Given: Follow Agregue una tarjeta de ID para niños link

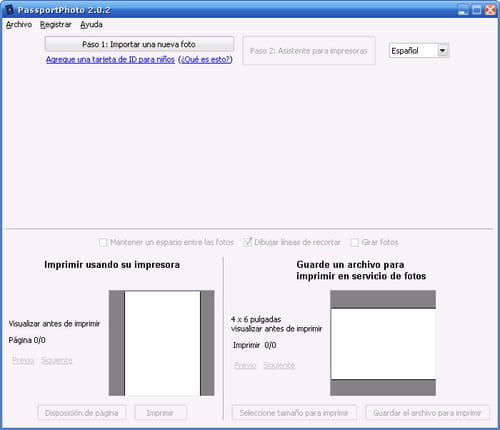Looking at the screenshot, I should [110, 59].
